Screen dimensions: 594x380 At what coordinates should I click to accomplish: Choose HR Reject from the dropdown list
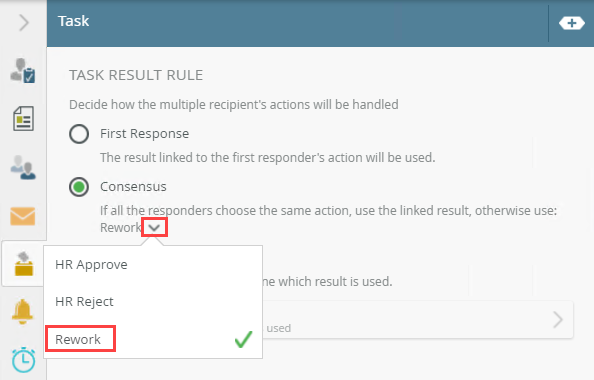tap(84, 302)
